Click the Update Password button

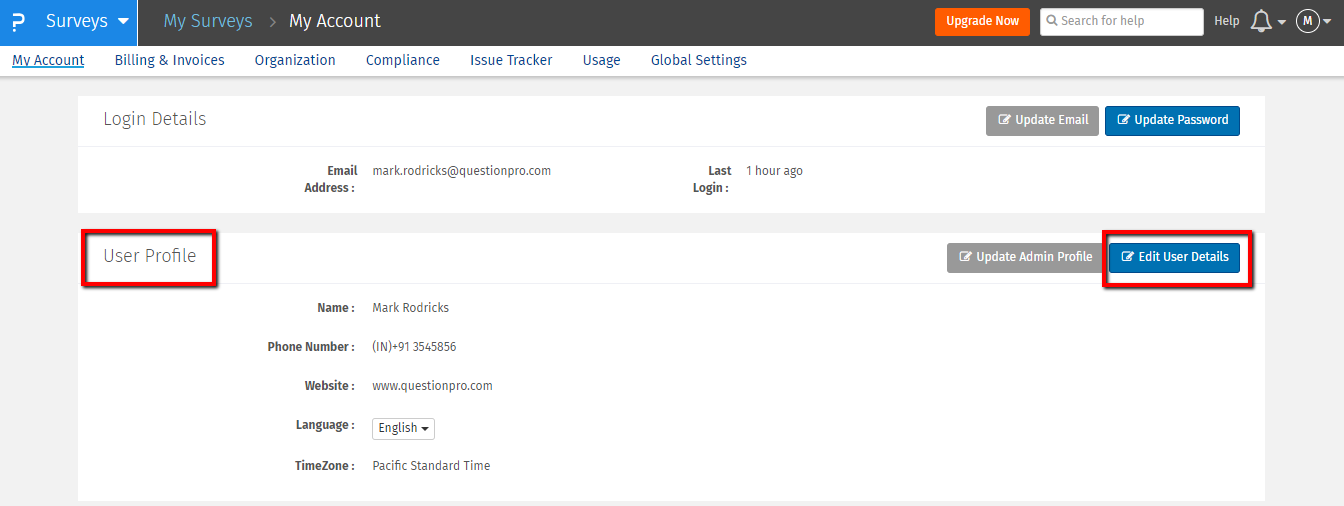coord(1172,120)
